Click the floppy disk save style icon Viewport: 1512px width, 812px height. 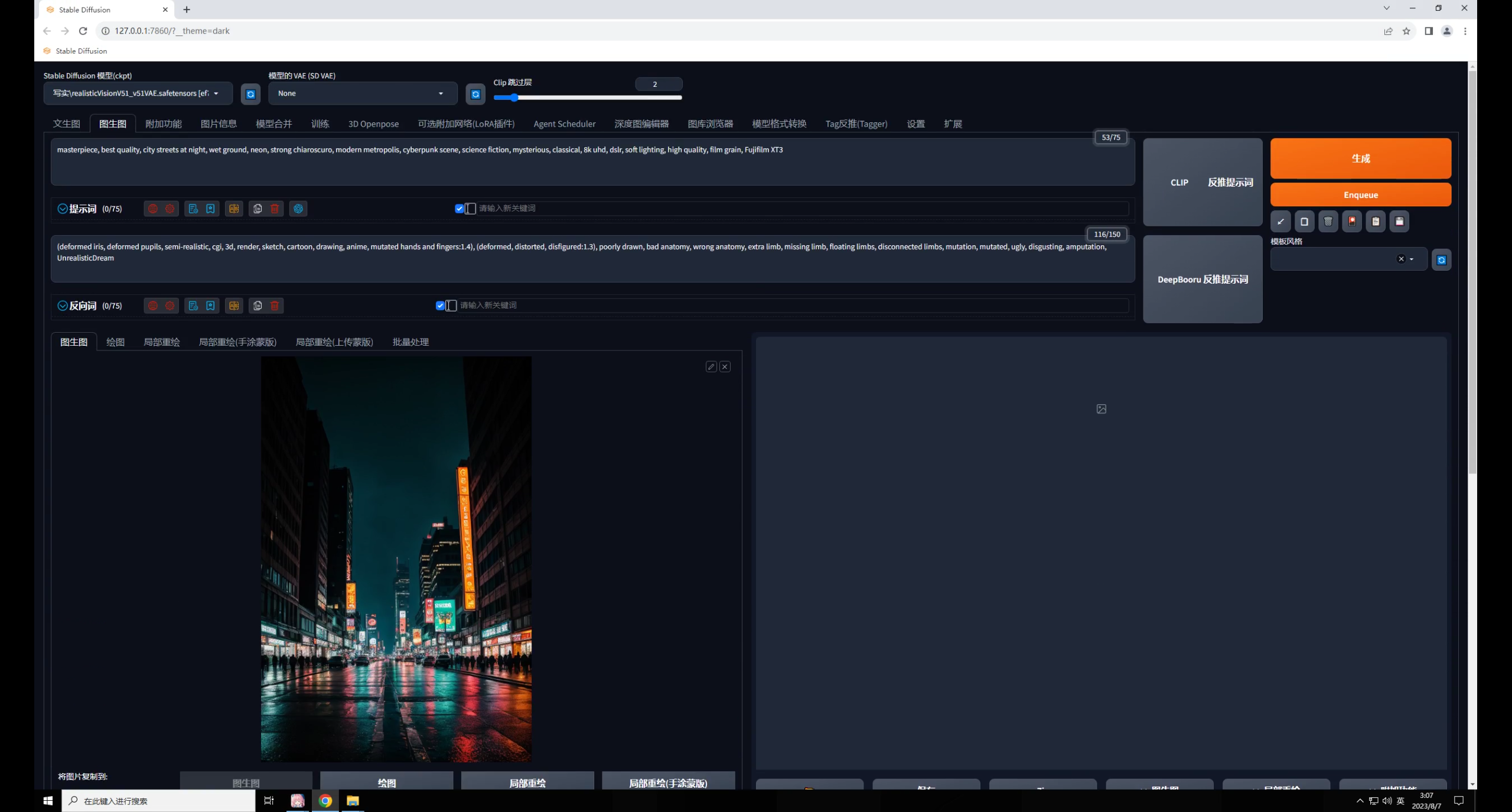[x=1399, y=222]
